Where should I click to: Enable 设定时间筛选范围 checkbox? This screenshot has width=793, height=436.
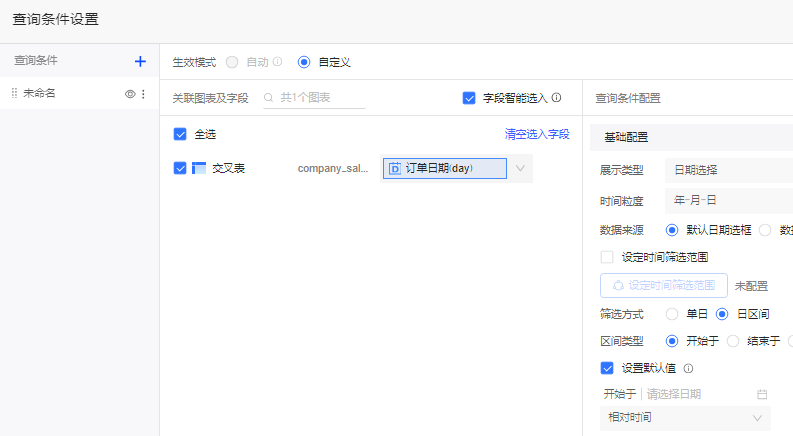[x=607, y=257]
